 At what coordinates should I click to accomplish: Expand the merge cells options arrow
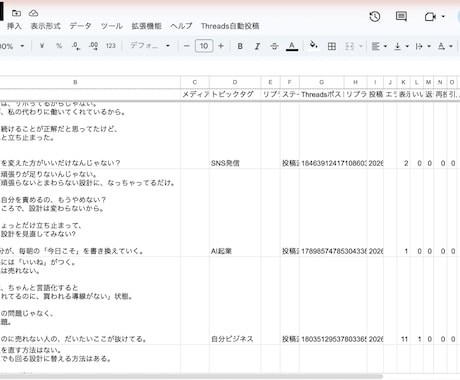coord(361,46)
